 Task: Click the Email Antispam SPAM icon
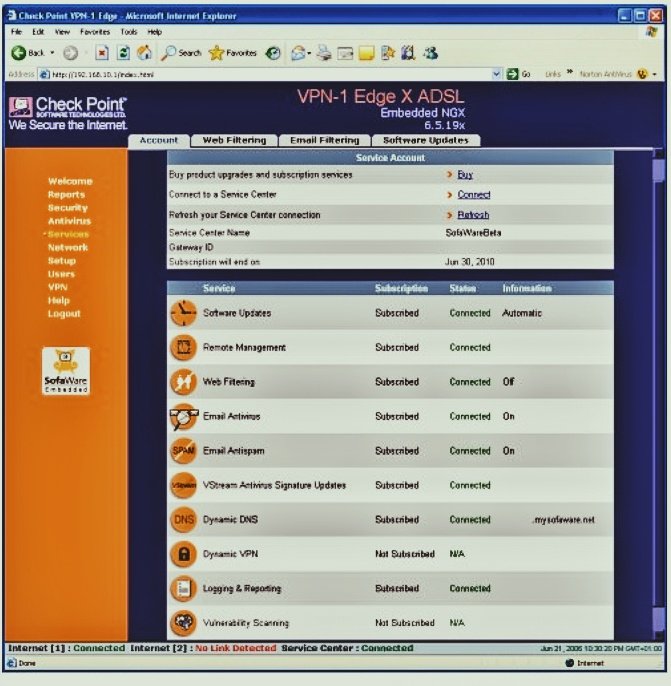coord(183,451)
